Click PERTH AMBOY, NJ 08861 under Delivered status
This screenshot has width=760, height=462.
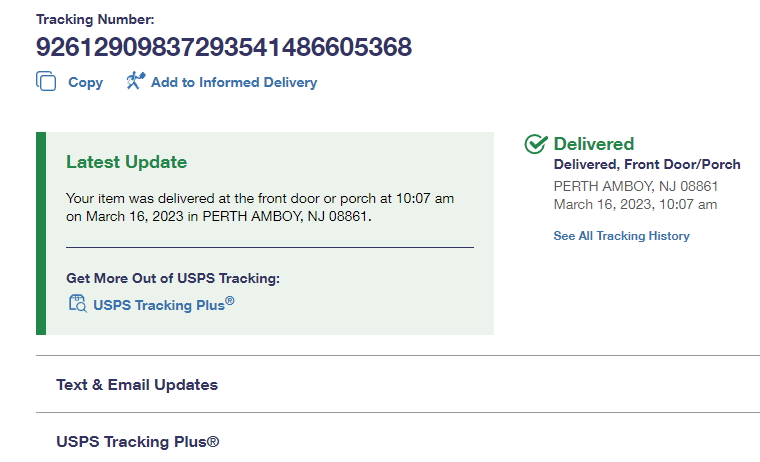636,186
